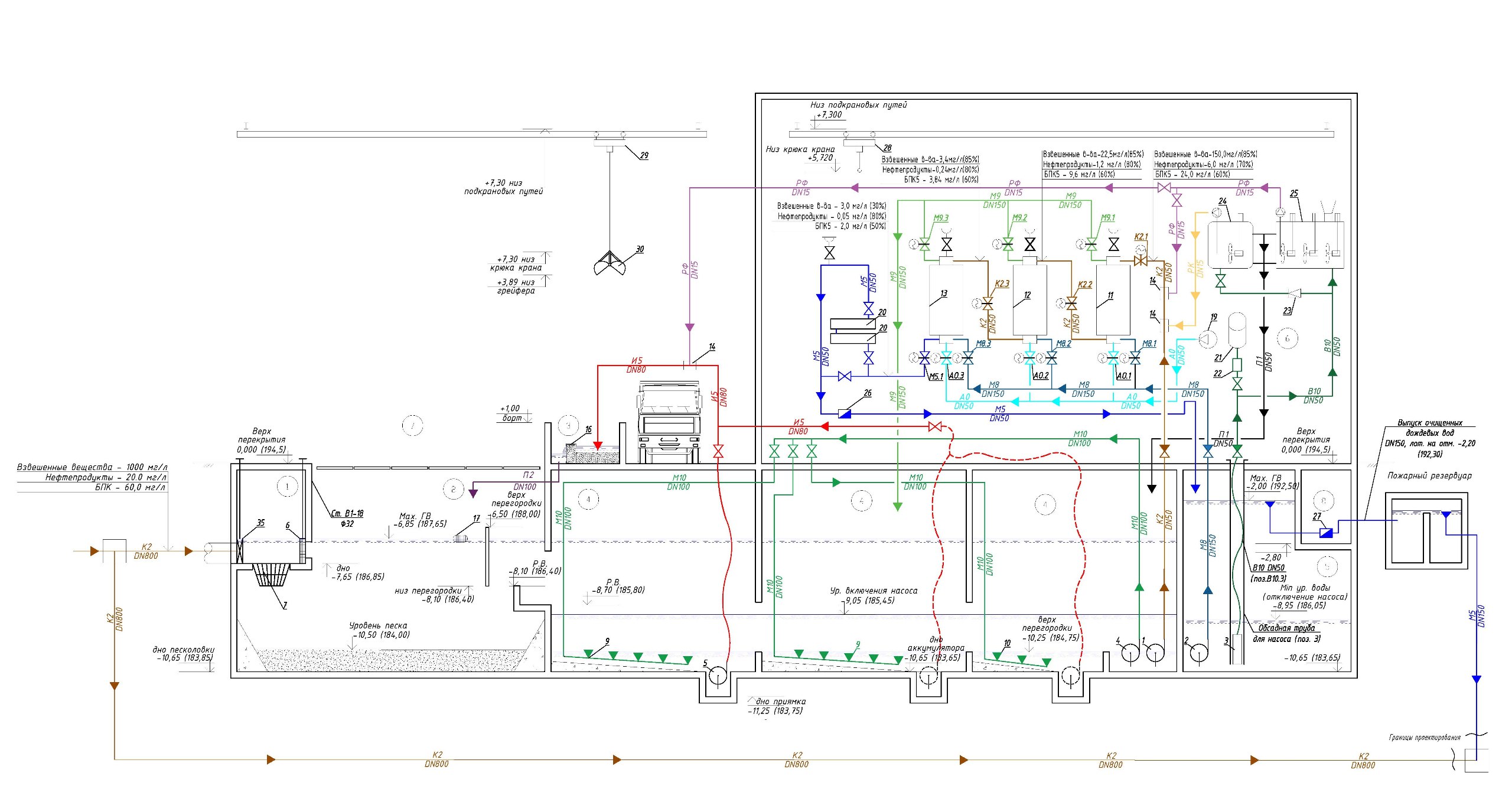Image resolution: width=1512 pixels, height=802 pixels.
Task: Select the crane trolley labeled 29
Action: point(610,144)
